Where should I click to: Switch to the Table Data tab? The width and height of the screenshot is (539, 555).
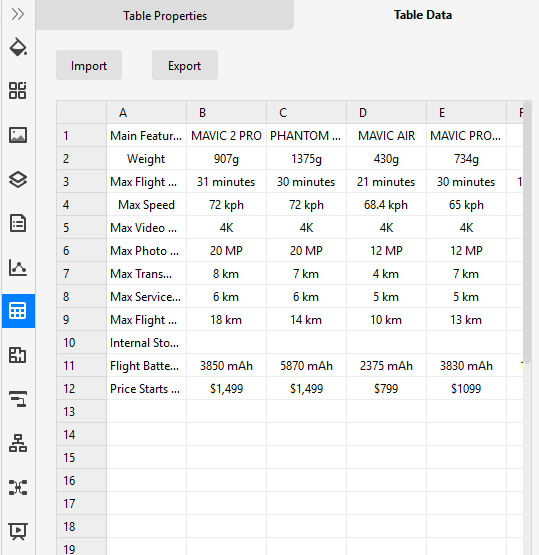[x=423, y=15]
